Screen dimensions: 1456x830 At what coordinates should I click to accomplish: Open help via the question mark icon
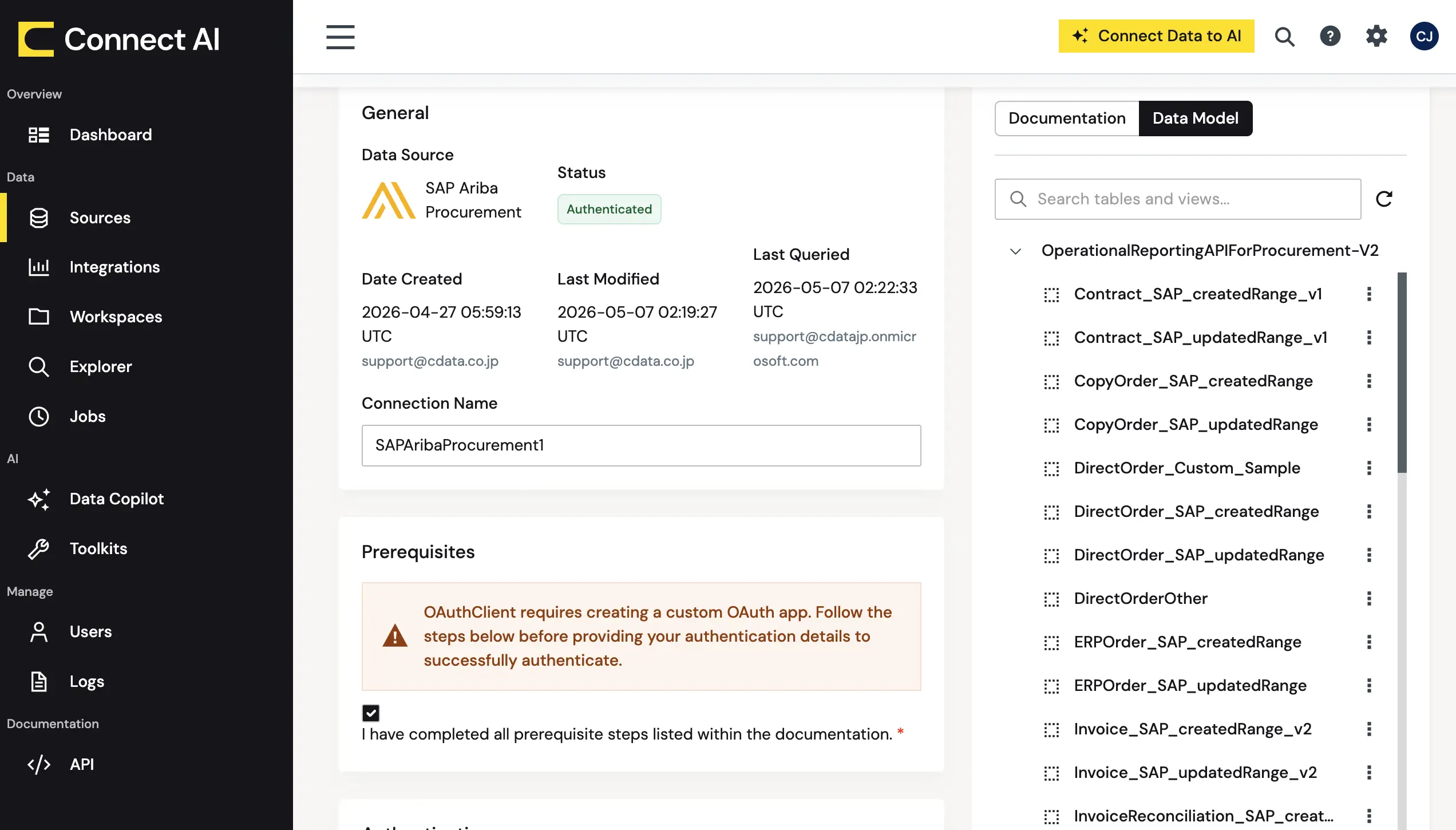point(1330,36)
